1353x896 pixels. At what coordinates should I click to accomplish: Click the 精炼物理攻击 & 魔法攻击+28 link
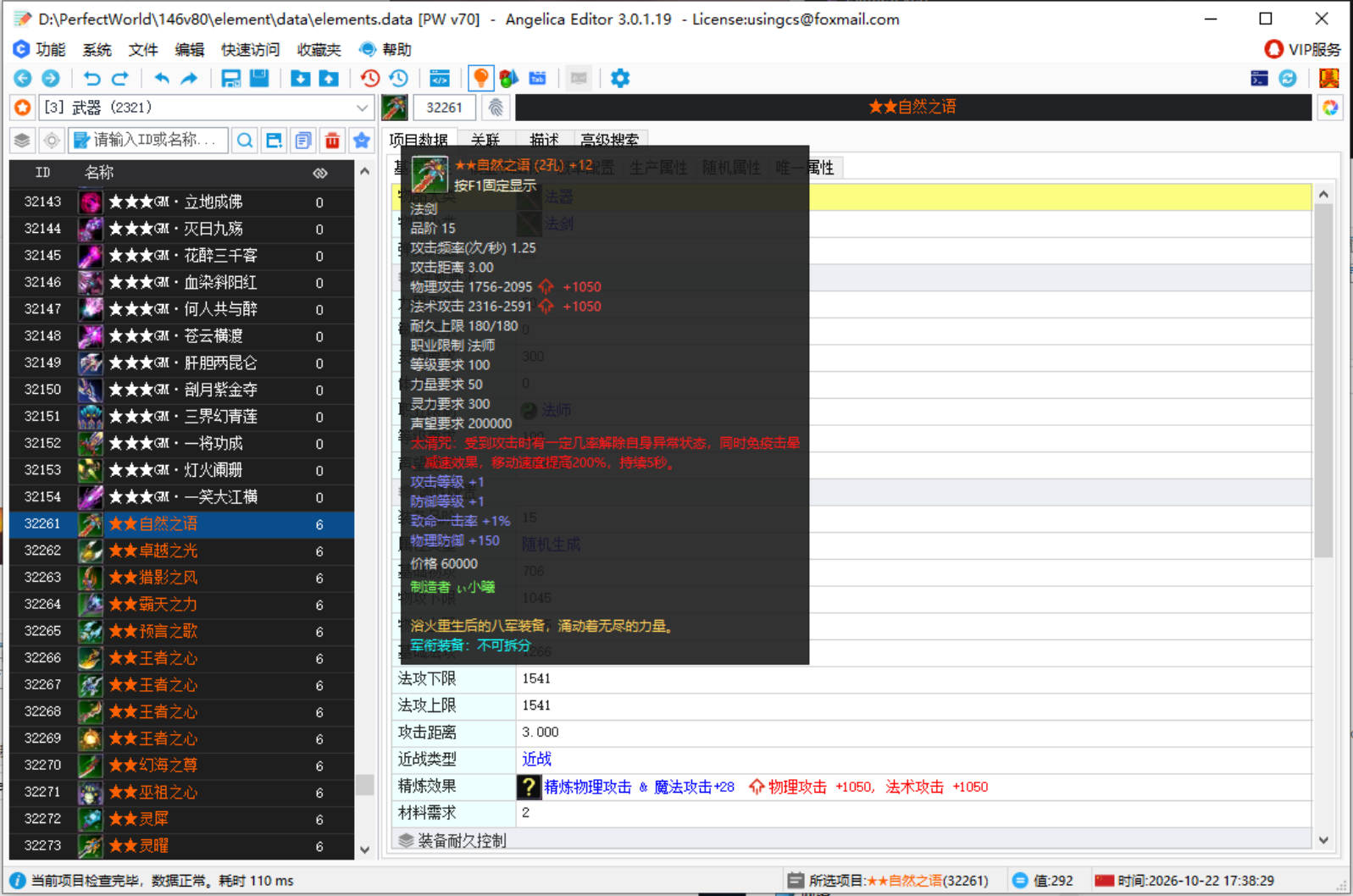(640, 787)
